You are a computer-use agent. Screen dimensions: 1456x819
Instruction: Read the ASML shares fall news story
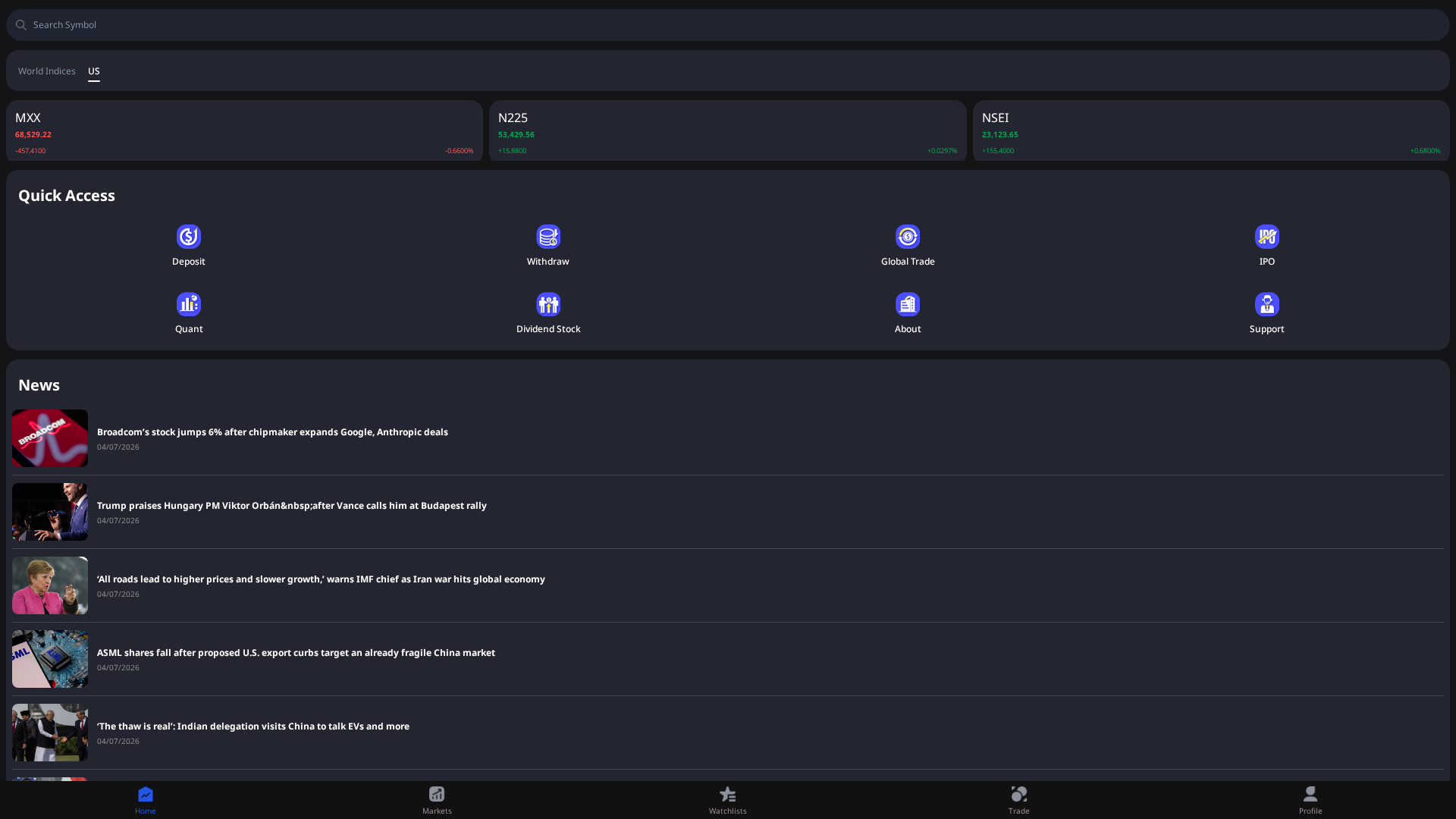[296, 652]
